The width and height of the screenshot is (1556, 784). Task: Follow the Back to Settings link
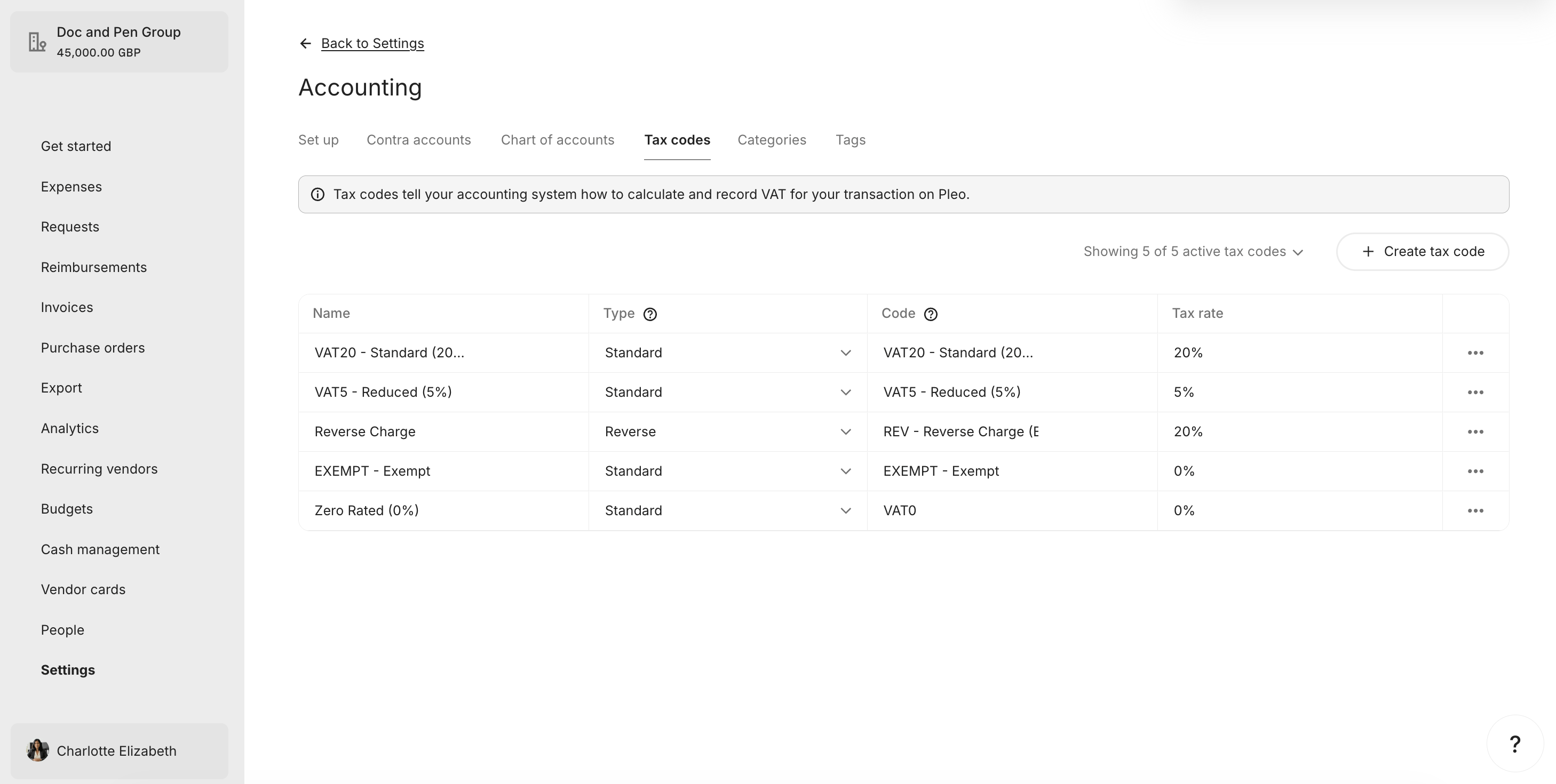click(372, 43)
